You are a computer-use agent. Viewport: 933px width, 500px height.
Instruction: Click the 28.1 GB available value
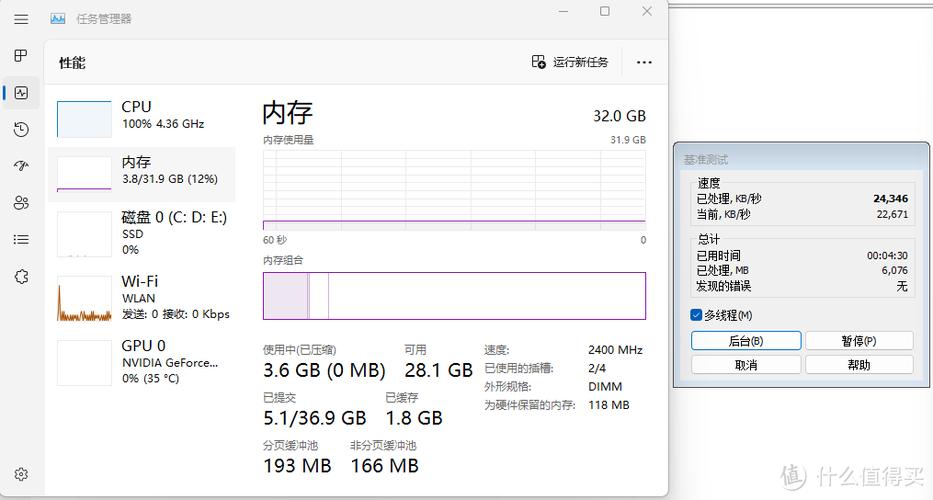439,370
